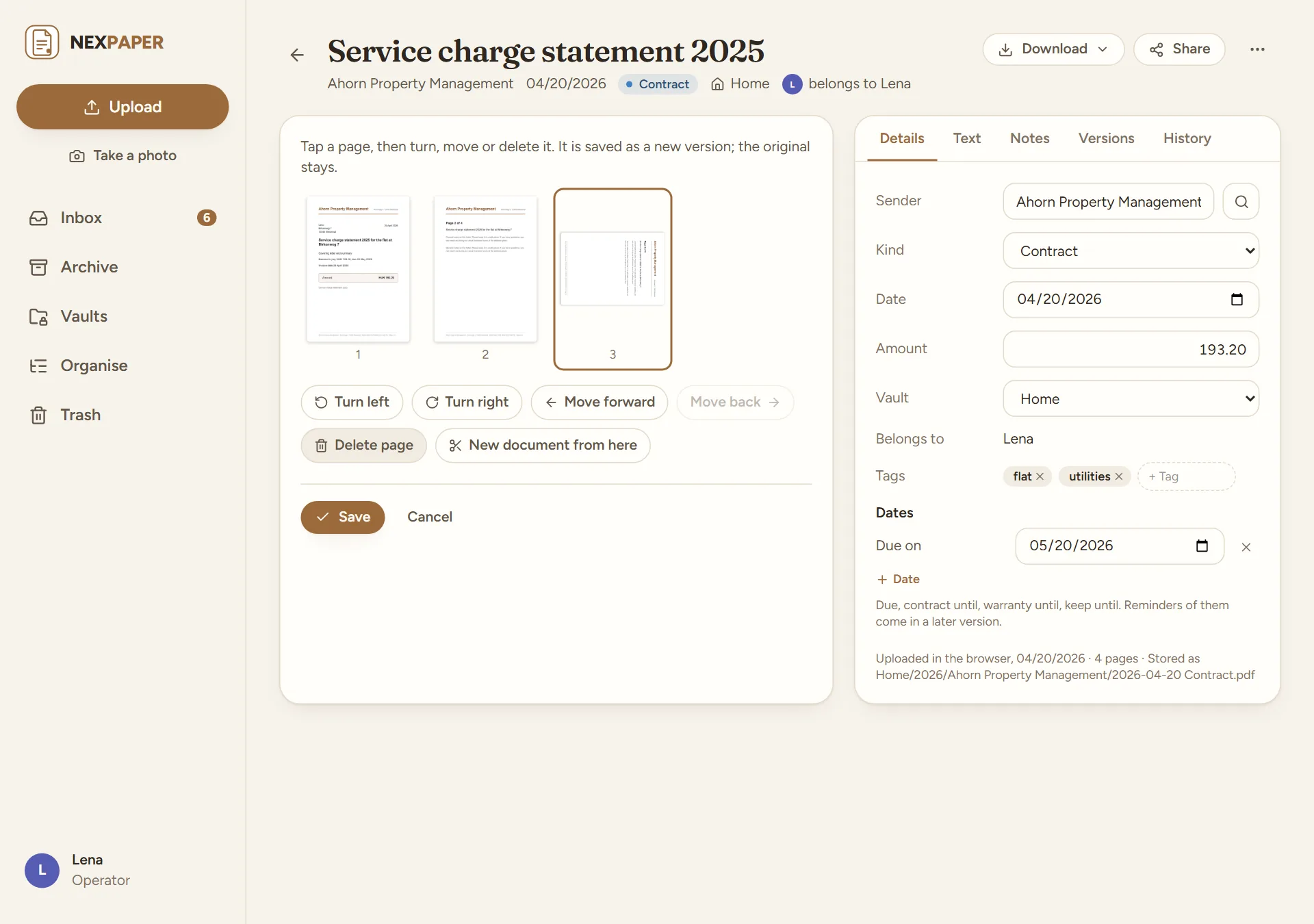The image size is (1314, 924).
Task: Open the Due on calendar picker
Action: [1202, 546]
